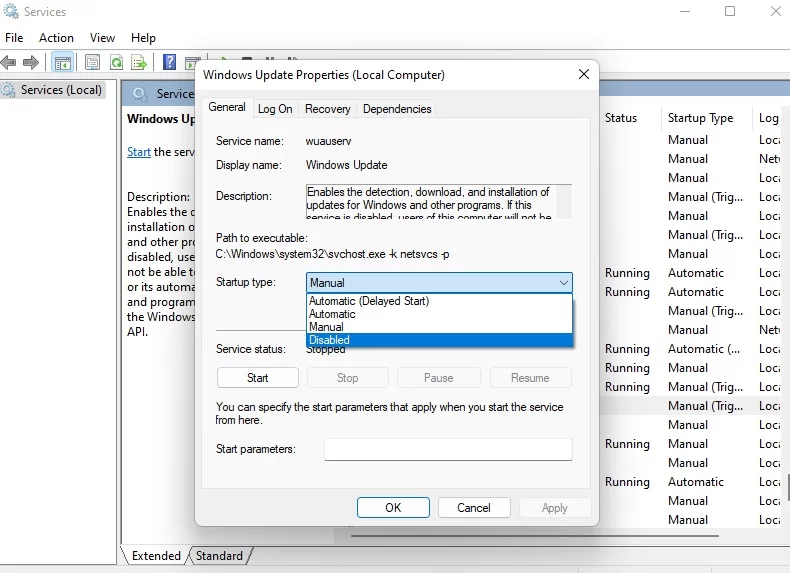Click the Resume service button

(530, 378)
